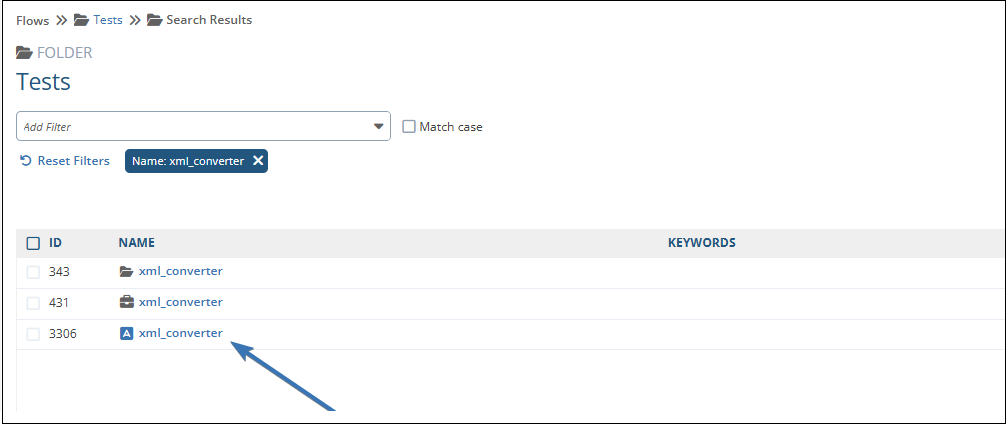Sort by the KEYWORDS column header
This screenshot has width=1006, height=424.
[x=701, y=243]
